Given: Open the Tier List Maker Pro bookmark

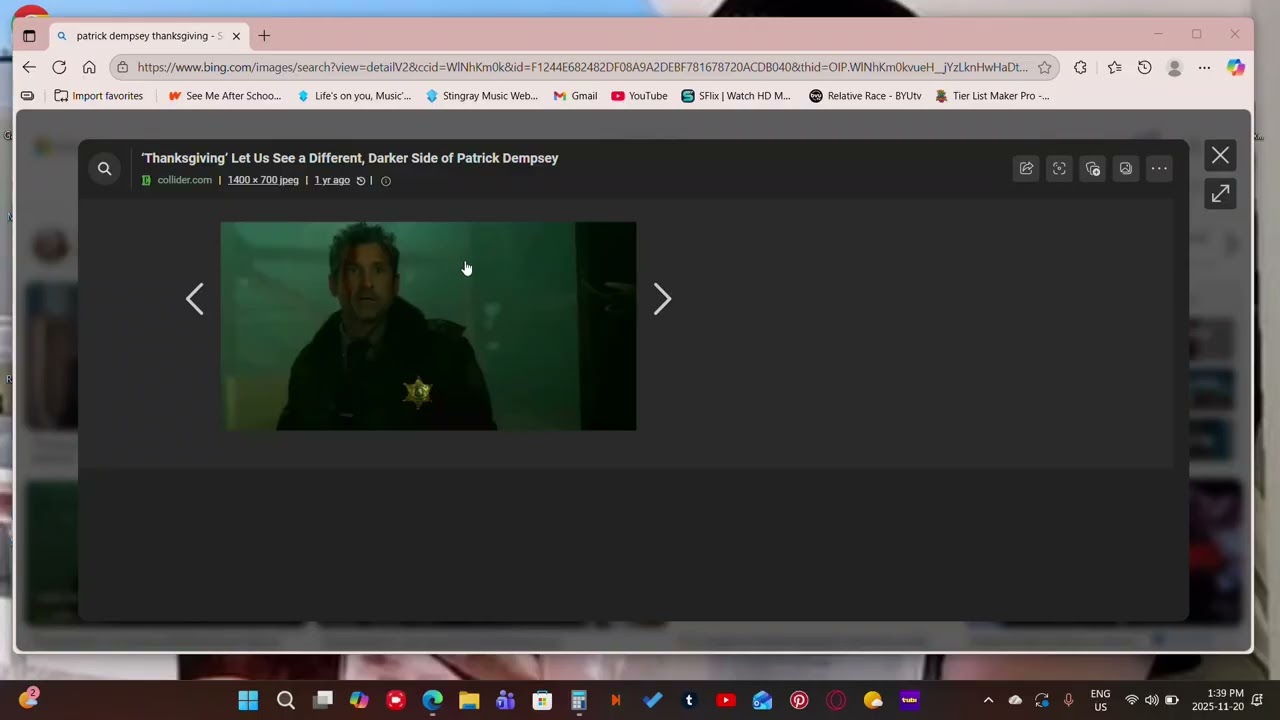Looking at the screenshot, I should point(992,96).
